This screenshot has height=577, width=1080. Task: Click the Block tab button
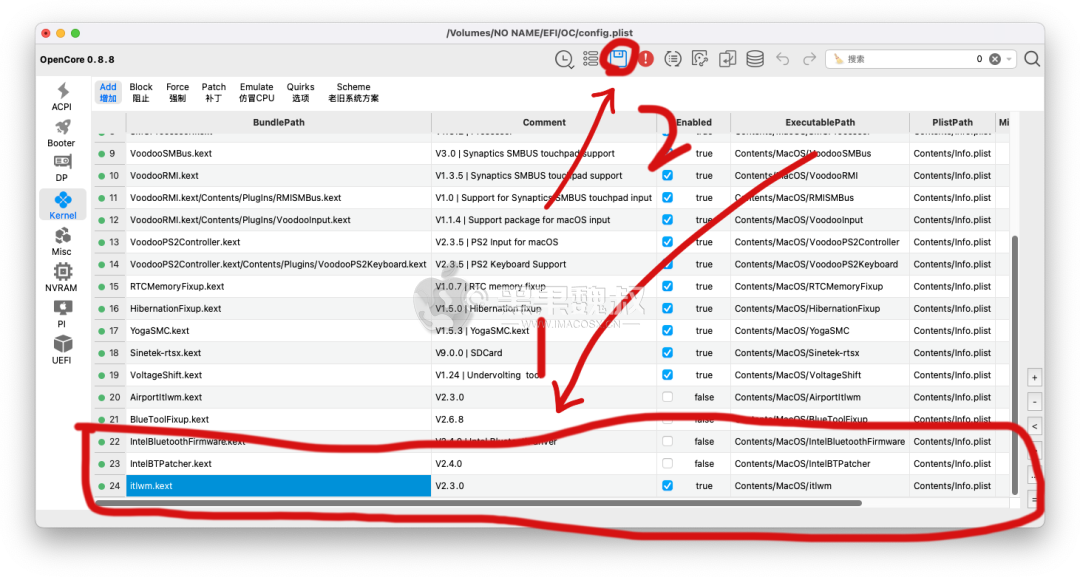tap(141, 90)
